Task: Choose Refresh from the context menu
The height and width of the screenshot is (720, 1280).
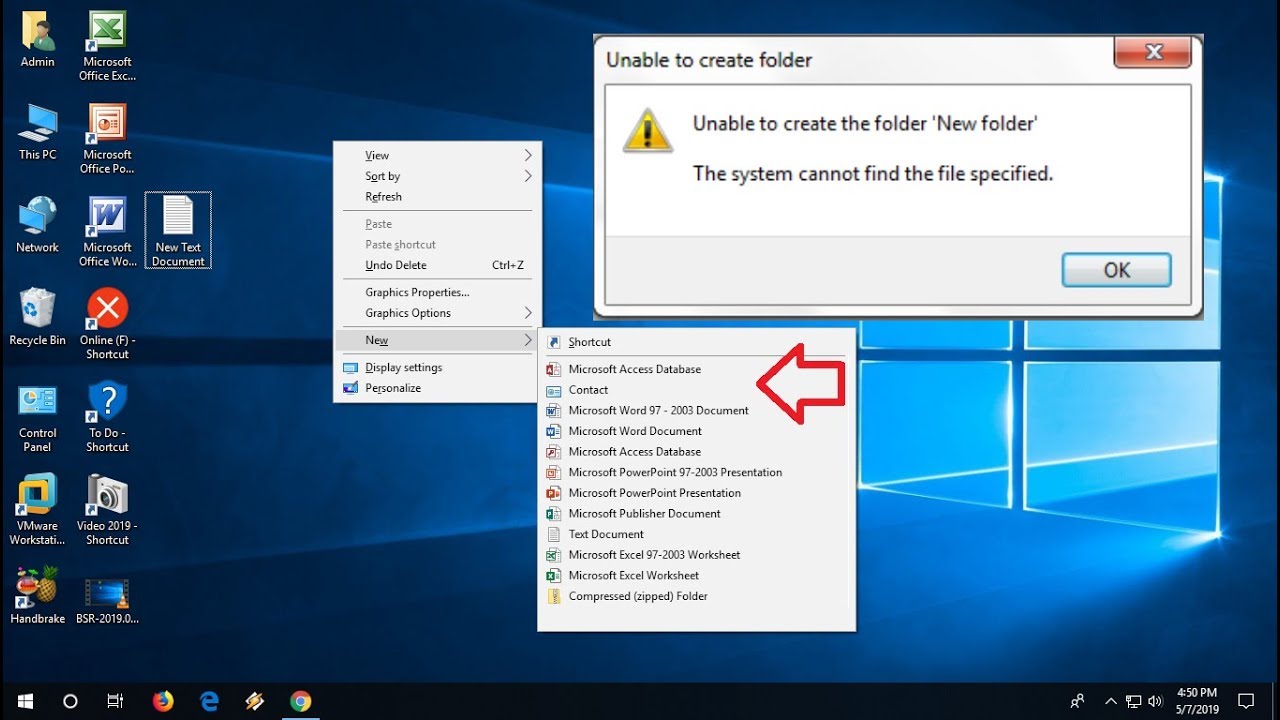Action: coord(437,197)
